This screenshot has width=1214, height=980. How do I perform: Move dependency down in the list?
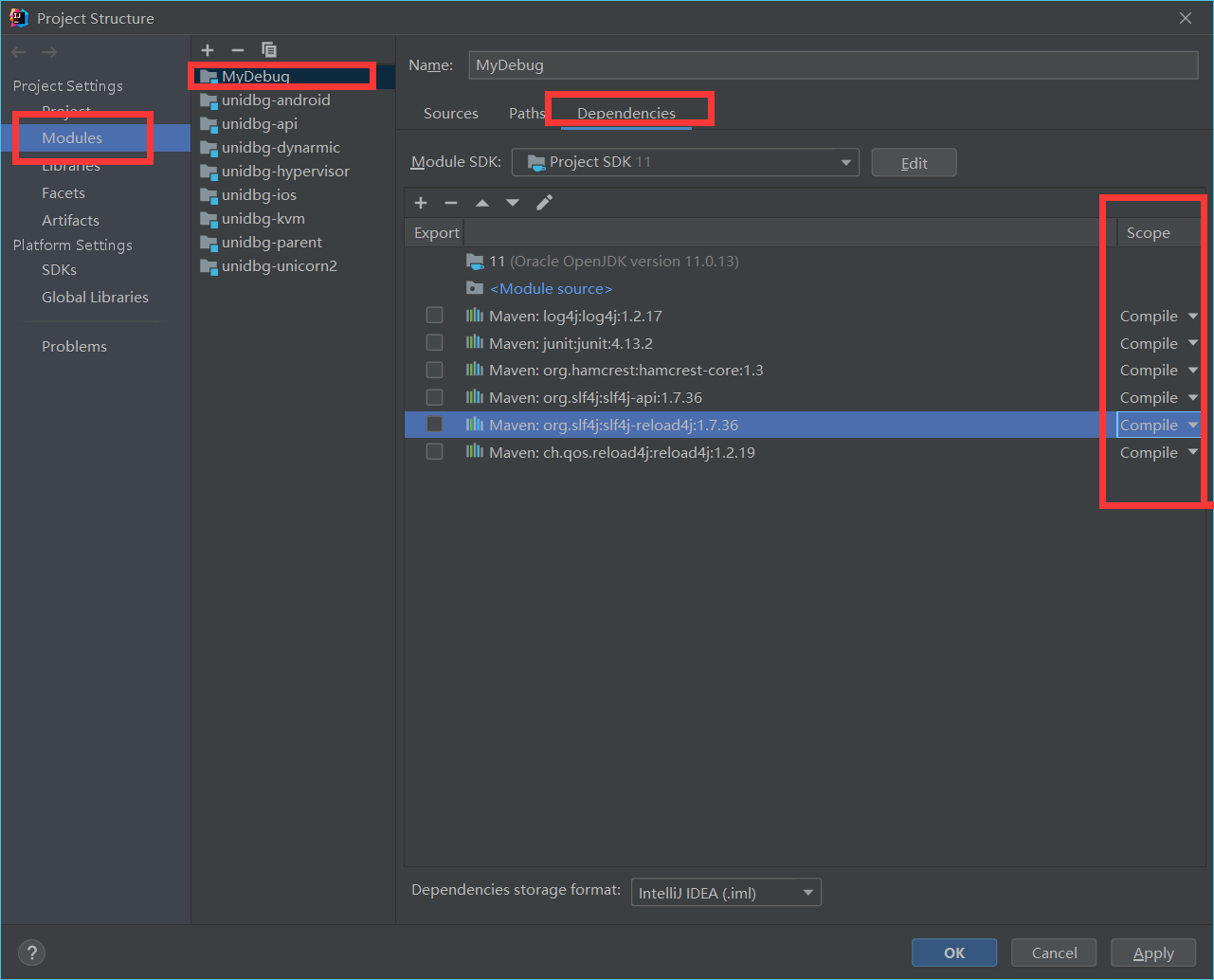(x=513, y=203)
